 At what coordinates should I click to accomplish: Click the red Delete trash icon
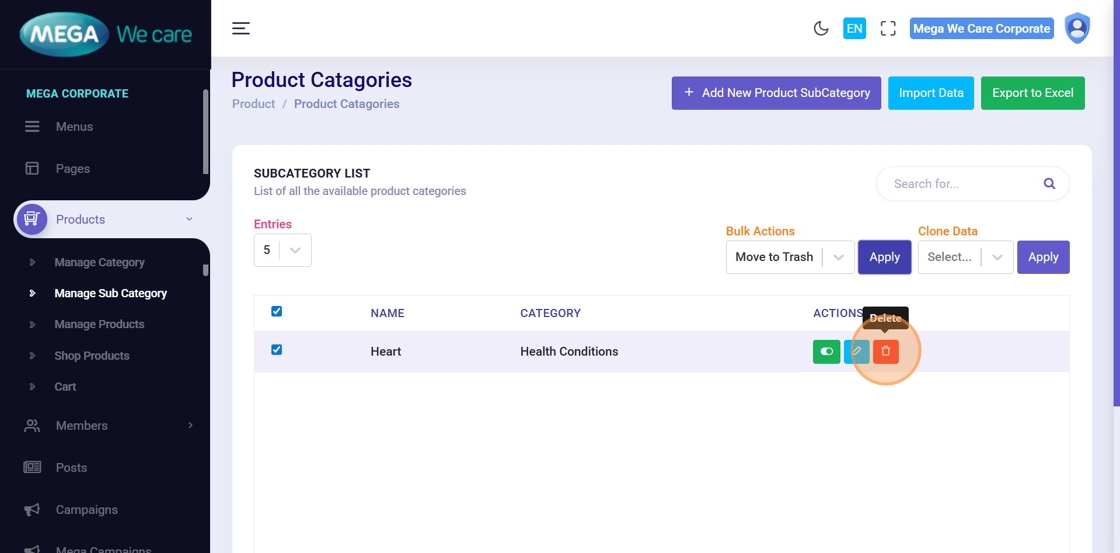pyautogui.click(x=885, y=351)
